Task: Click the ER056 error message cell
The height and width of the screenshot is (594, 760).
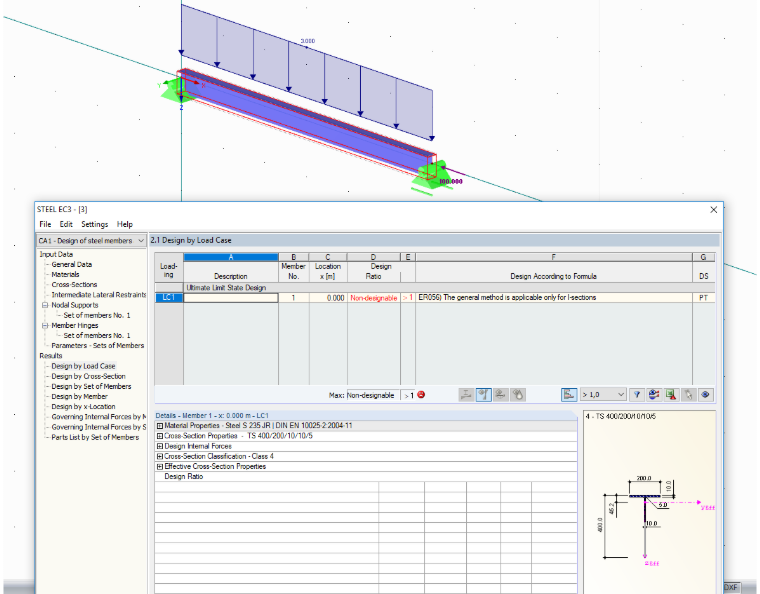Action: tap(554, 297)
